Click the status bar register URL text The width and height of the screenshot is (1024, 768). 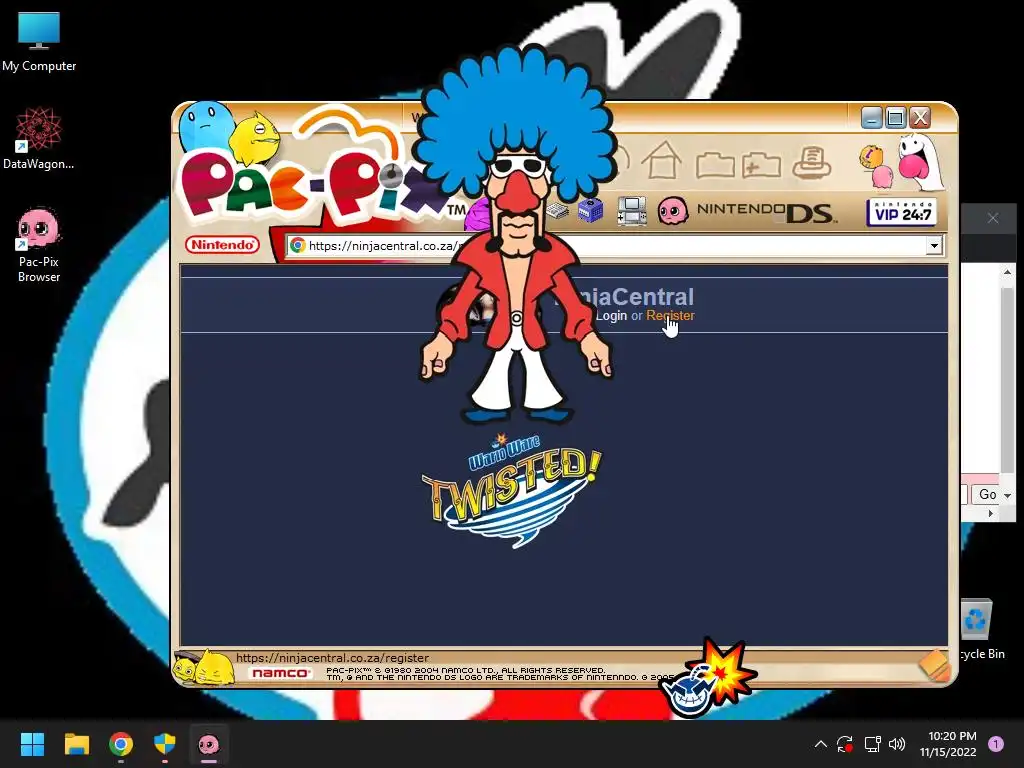coord(332,658)
